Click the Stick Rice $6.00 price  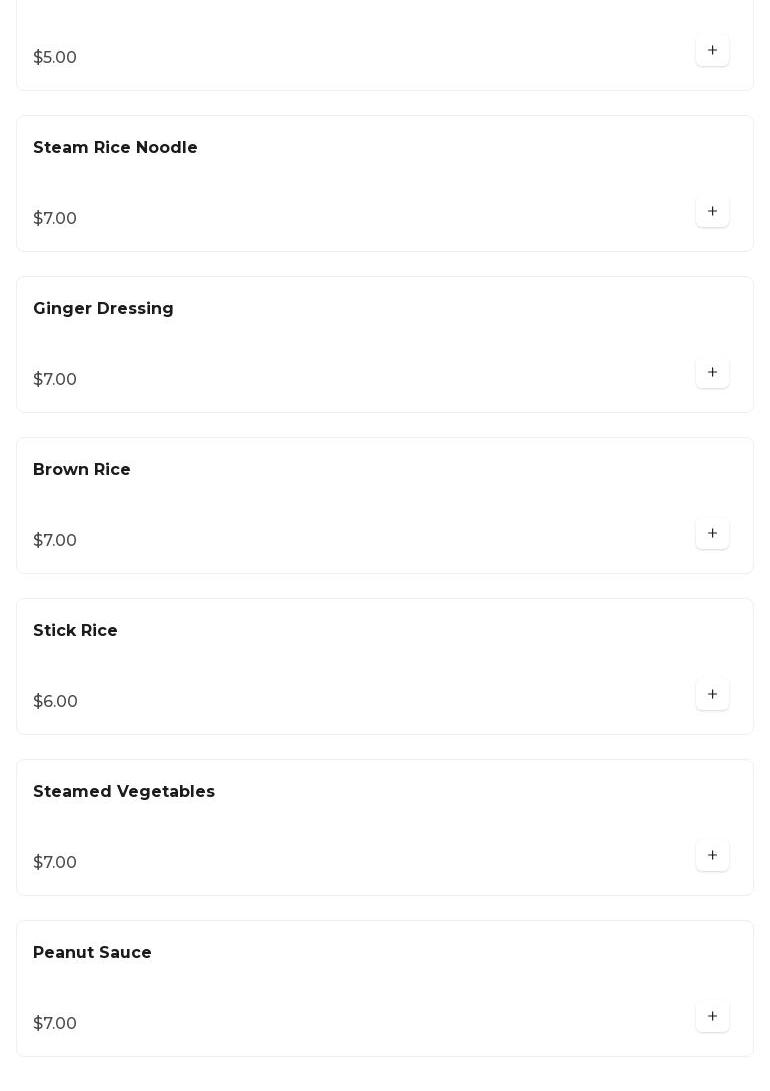tap(55, 702)
